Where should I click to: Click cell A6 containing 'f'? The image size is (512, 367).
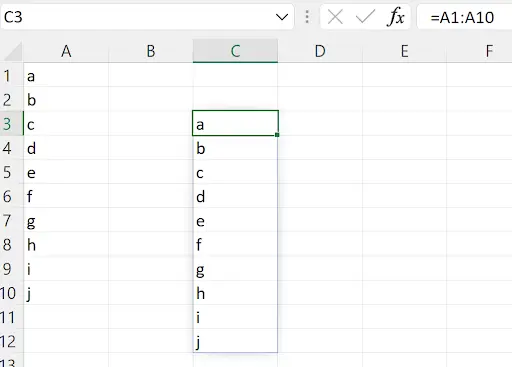[66, 196]
